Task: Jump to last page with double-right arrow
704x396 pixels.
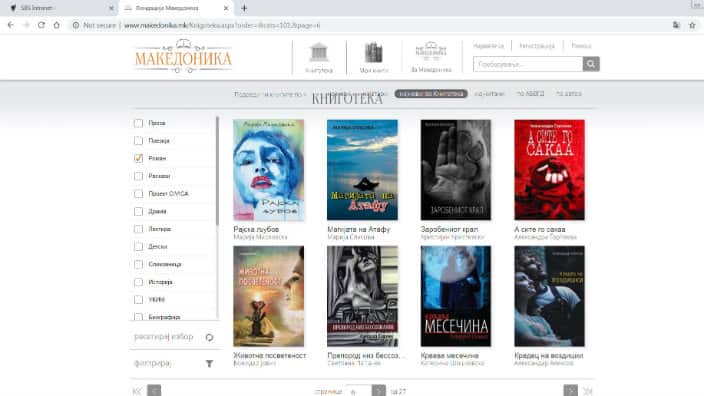Action: 588,392
